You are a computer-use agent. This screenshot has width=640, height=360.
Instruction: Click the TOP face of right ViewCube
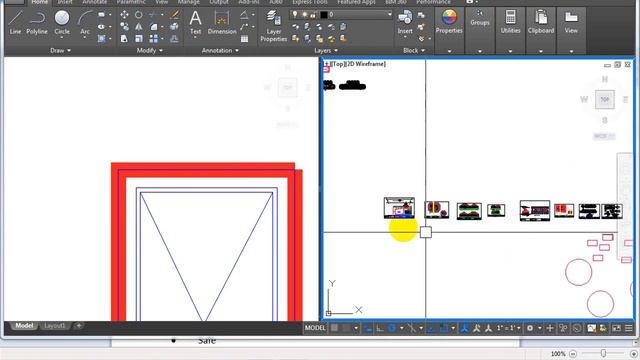pos(604,99)
